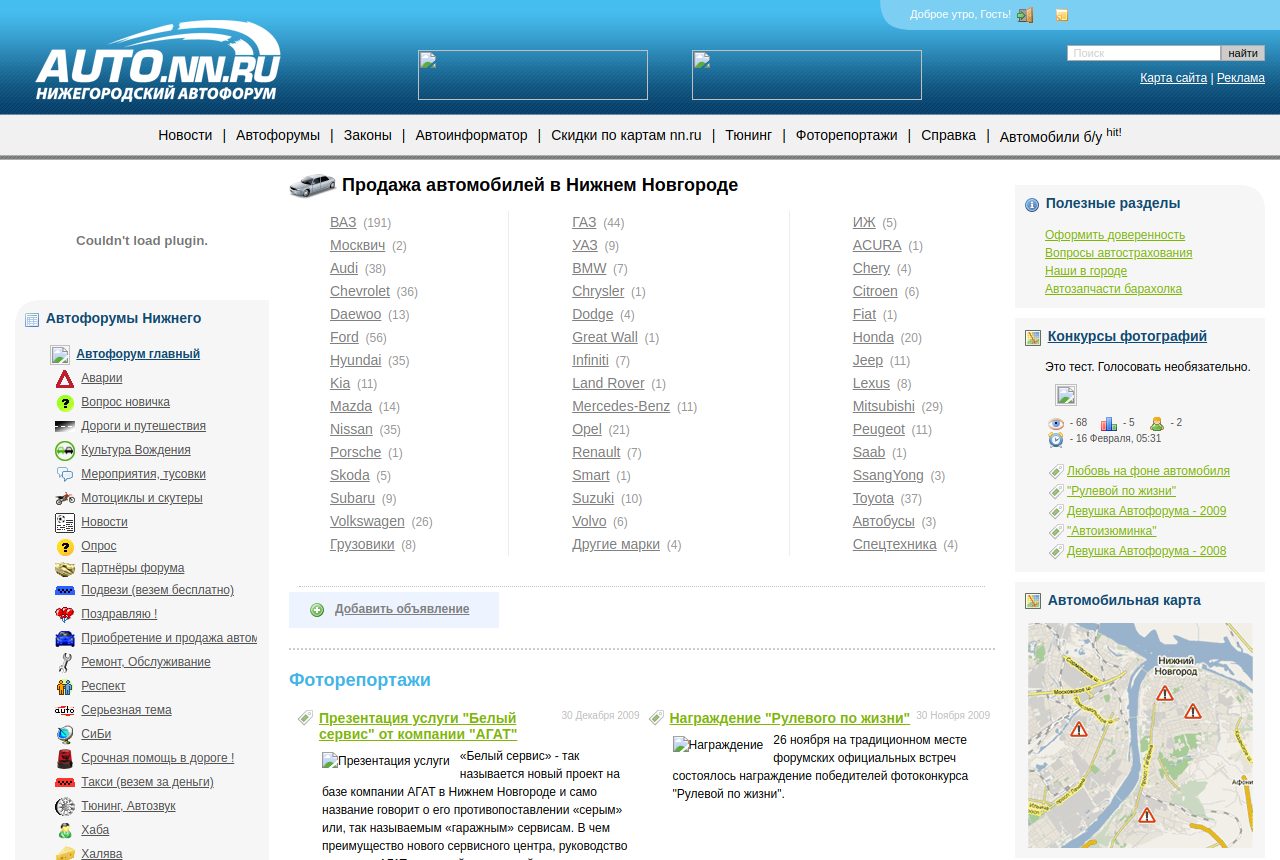Focus the Поиск search field

(1144, 53)
